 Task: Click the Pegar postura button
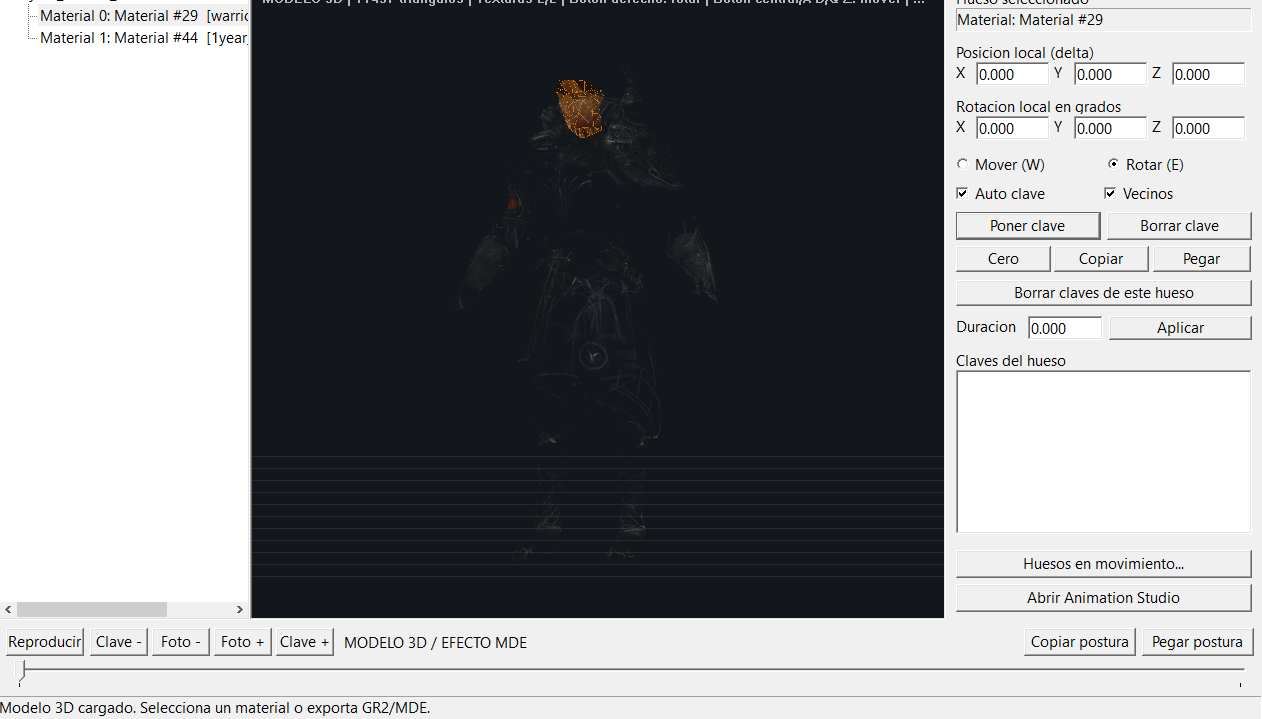click(1197, 642)
